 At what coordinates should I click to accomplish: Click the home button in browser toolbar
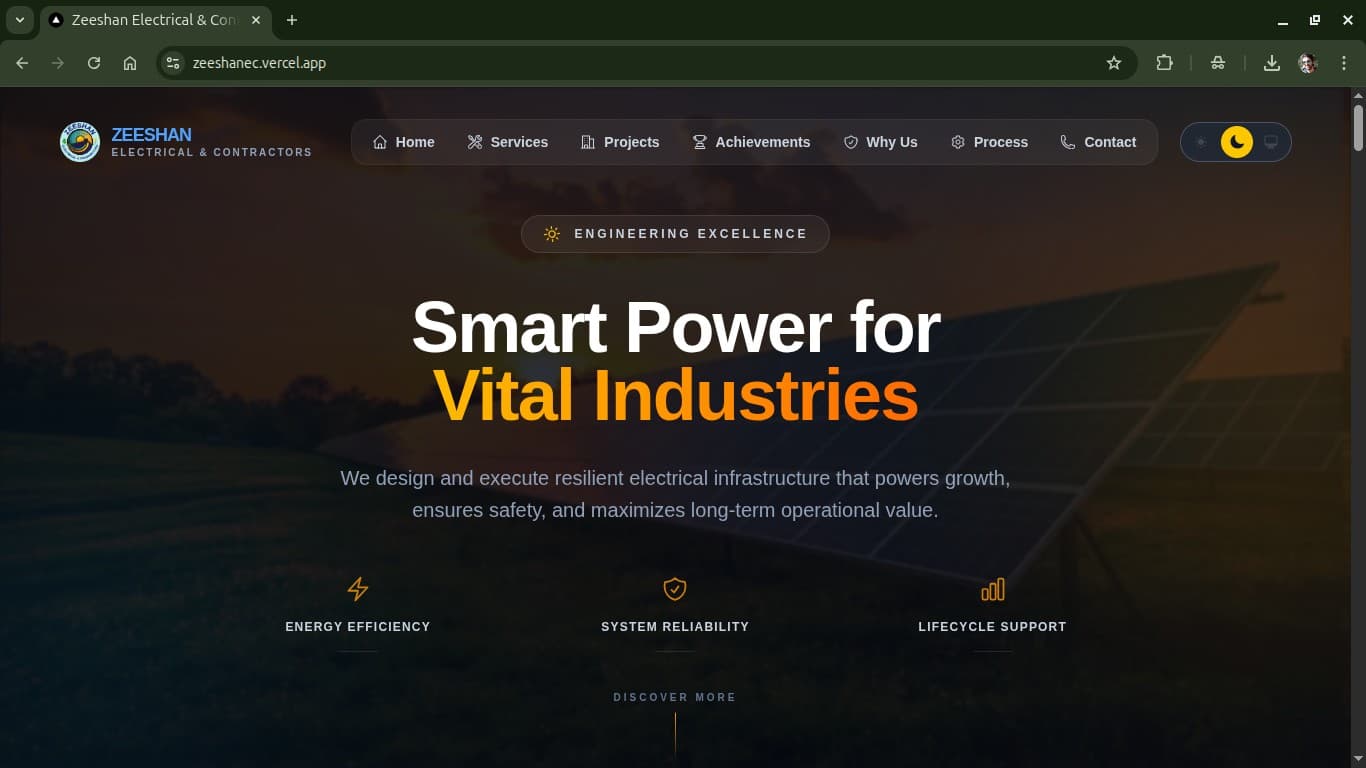130,63
